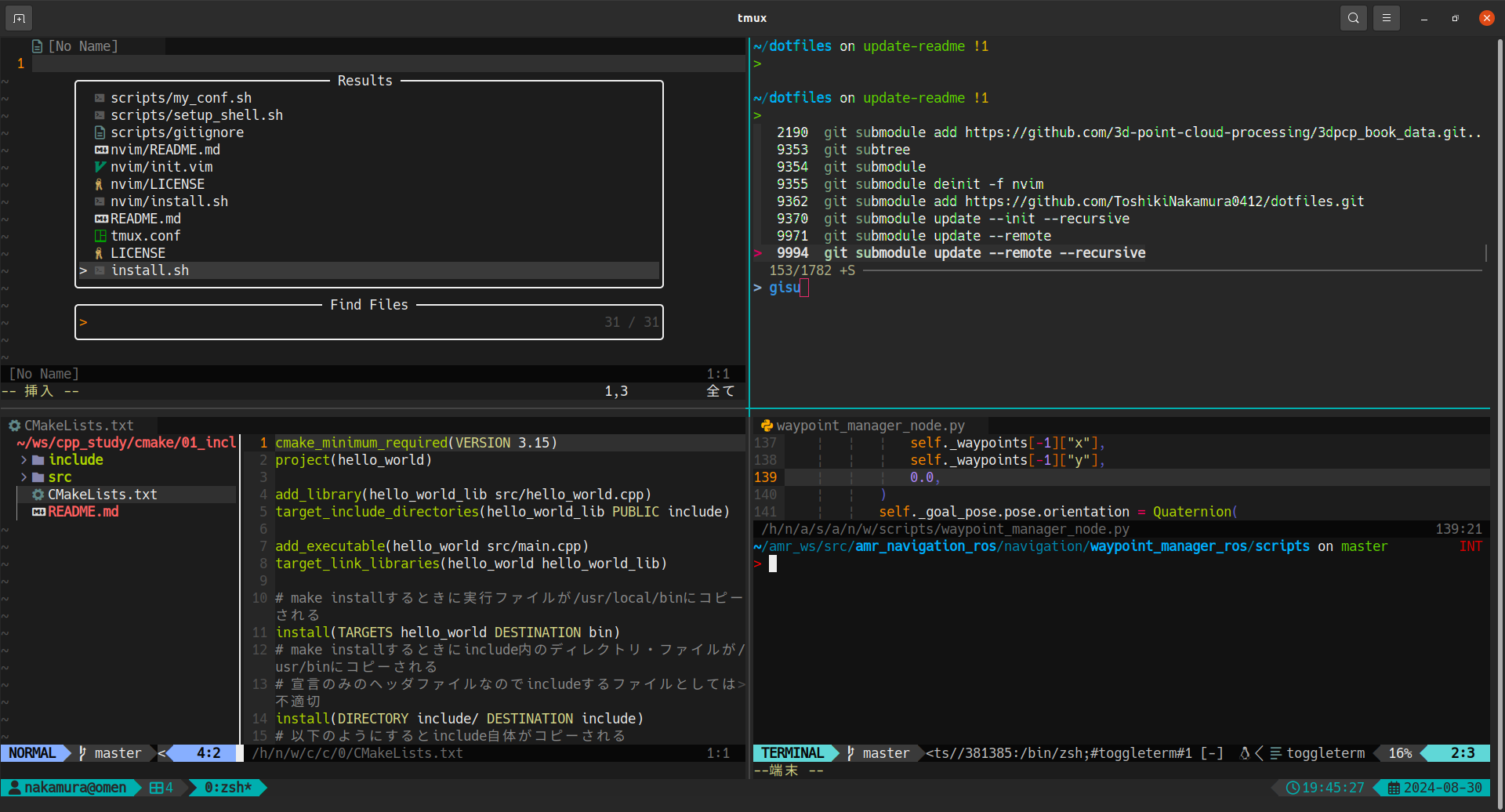Image resolution: width=1505 pixels, height=812 pixels.
Task: Click the NORMAL mode indicator
Action: coord(32,753)
